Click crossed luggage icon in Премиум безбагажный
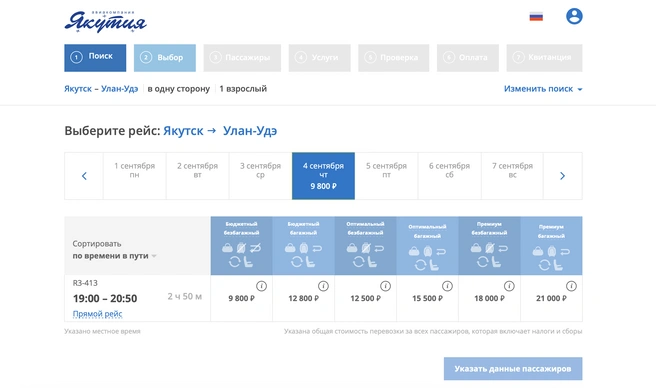 [x=489, y=248]
